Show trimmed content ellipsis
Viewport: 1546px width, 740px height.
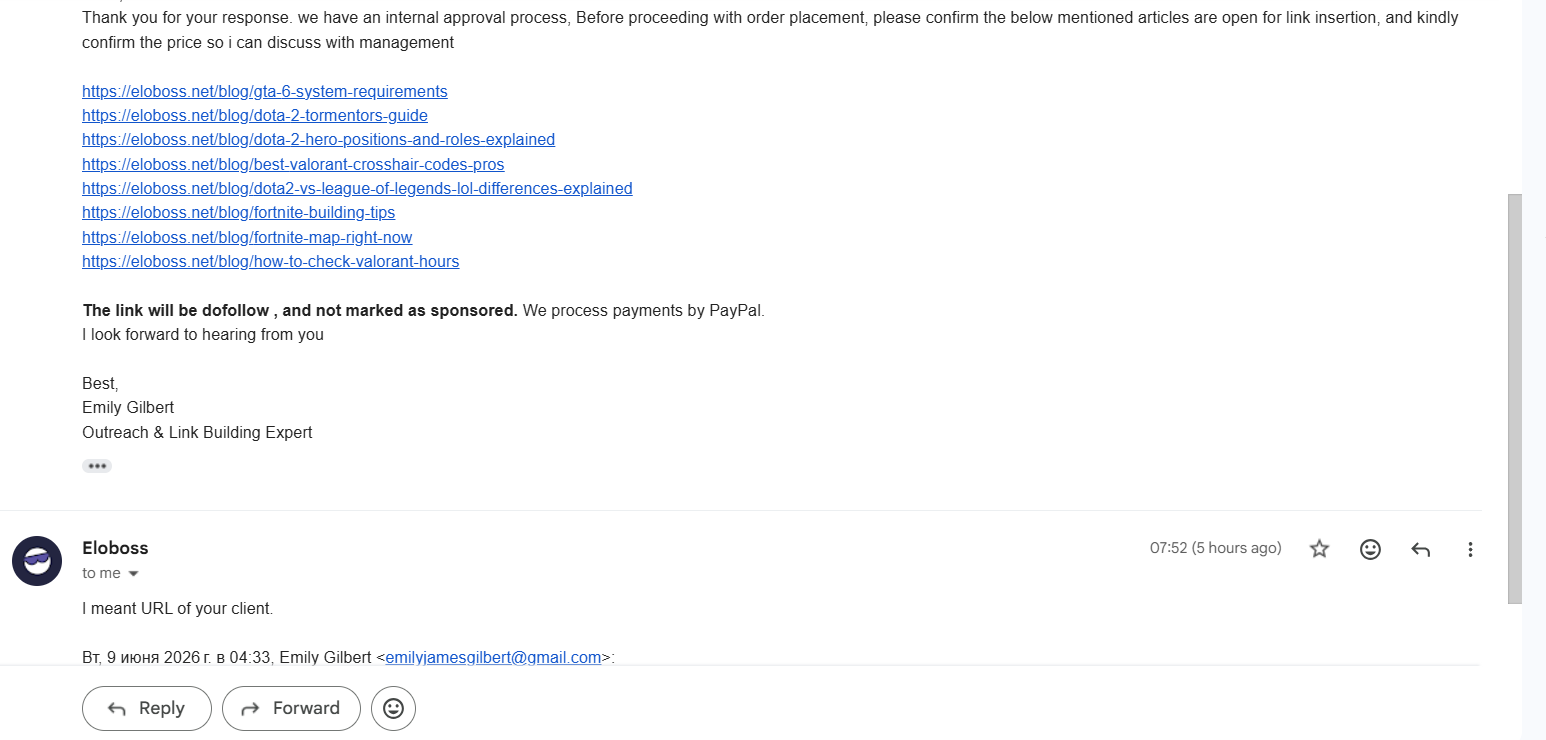(97, 466)
